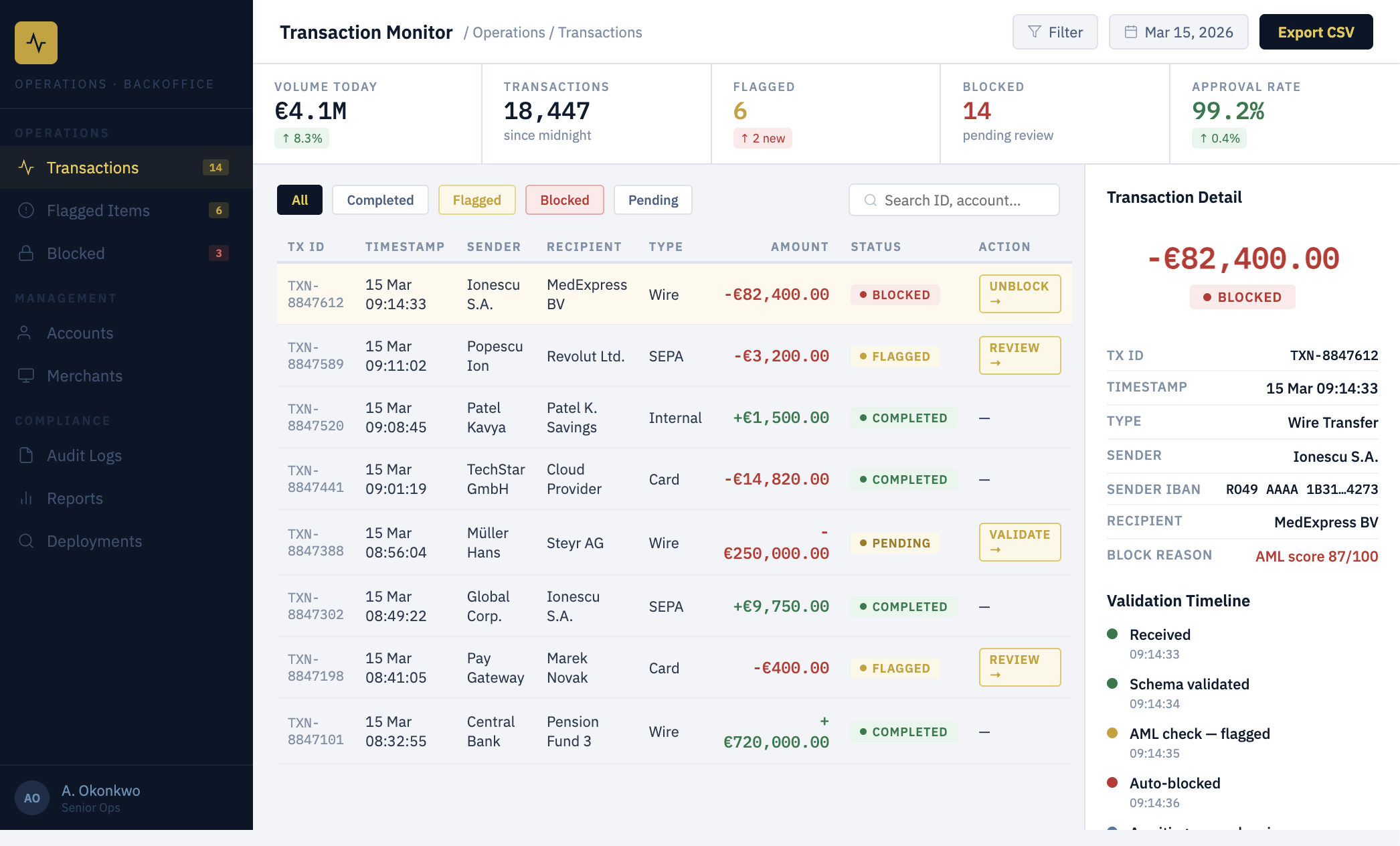Image resolution: width=1400 pixels, height=846 pixels.
Task: Click the Deployments magnifier icon
Action: click(x=26, y=541)
